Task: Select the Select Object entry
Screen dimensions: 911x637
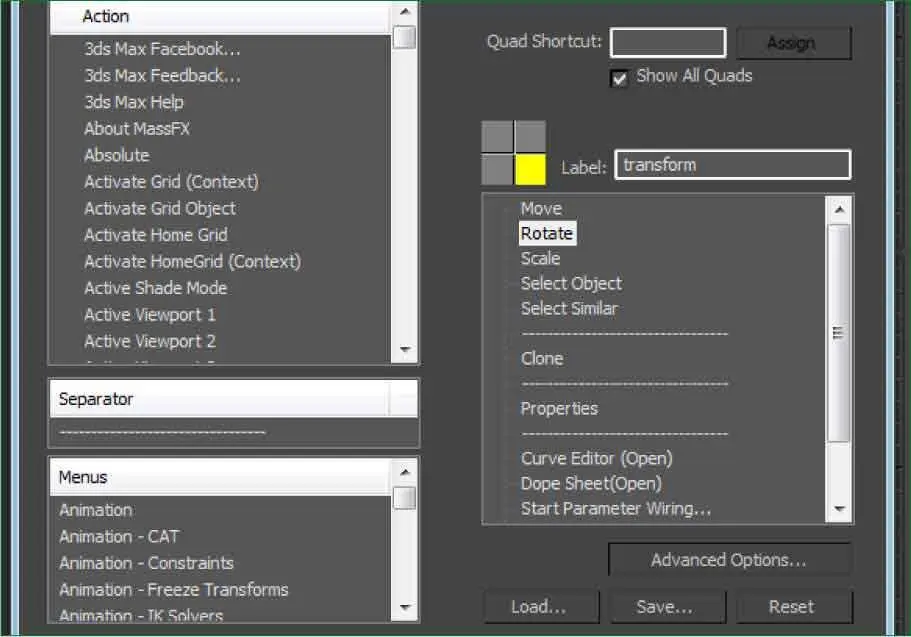Action: pos(571,284)
